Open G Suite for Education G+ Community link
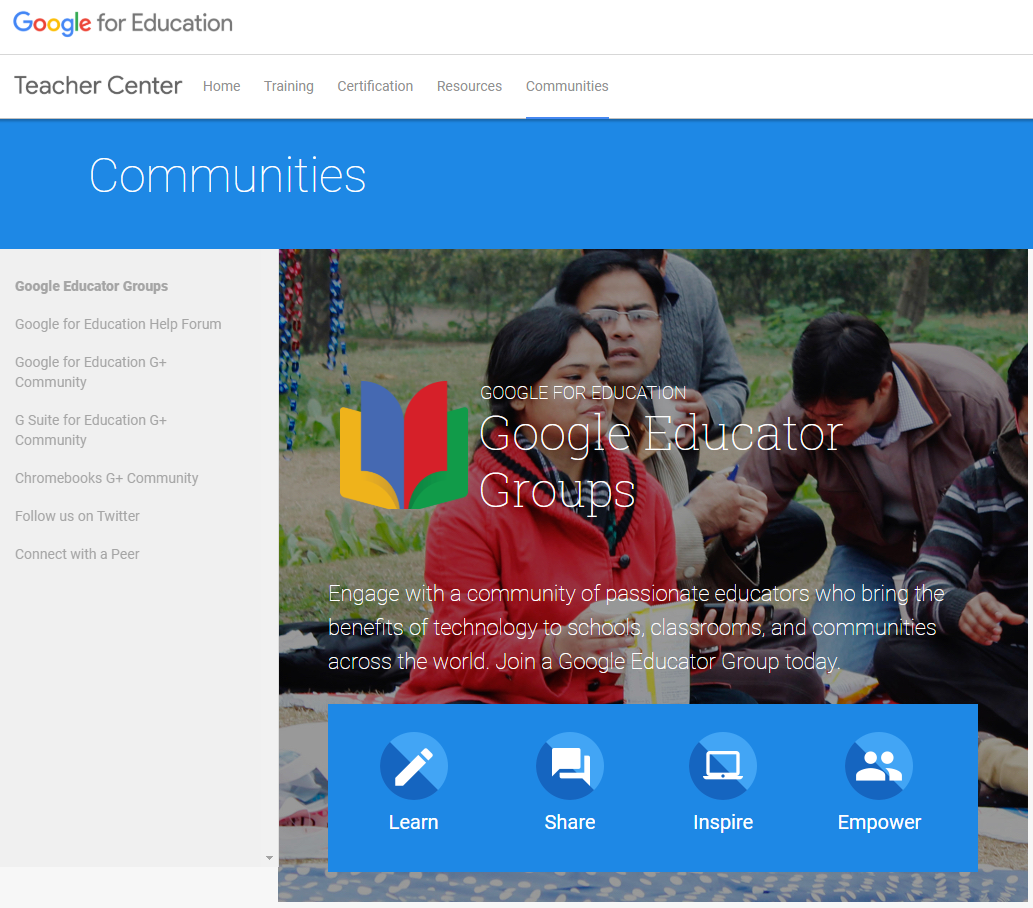The height and width of the screenshot is (908, 1033). pos(91,430)
